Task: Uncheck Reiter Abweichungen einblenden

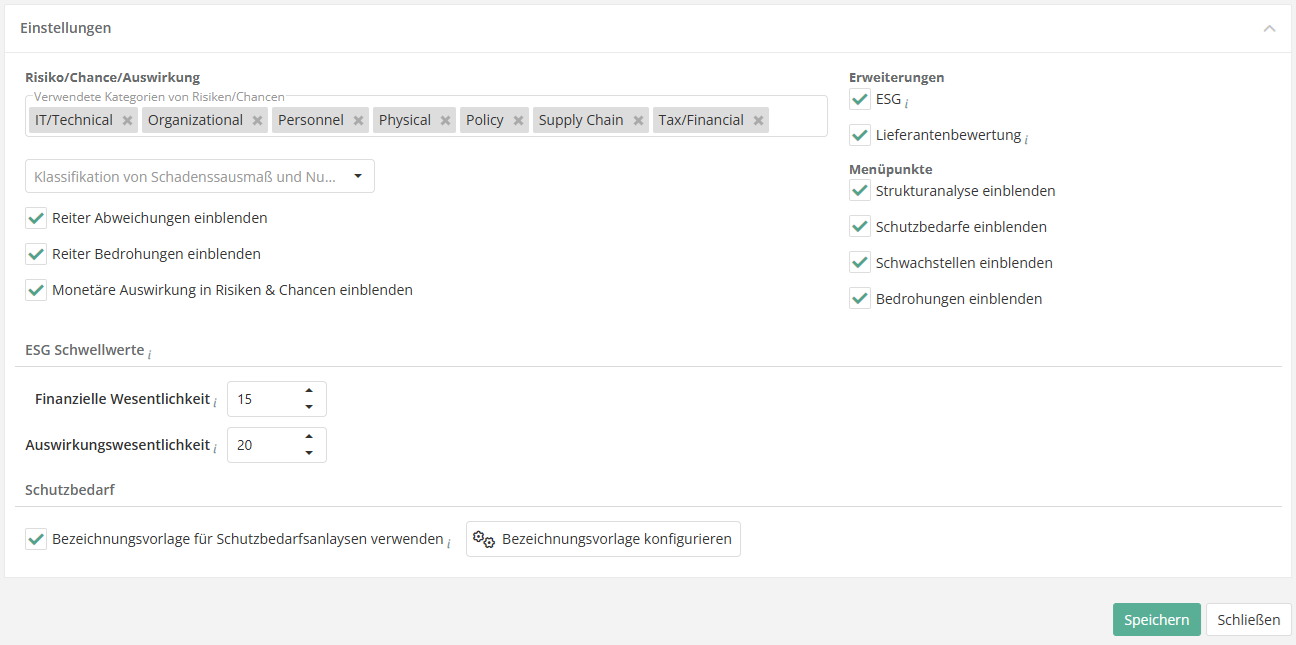Action: tap(36, 218)
